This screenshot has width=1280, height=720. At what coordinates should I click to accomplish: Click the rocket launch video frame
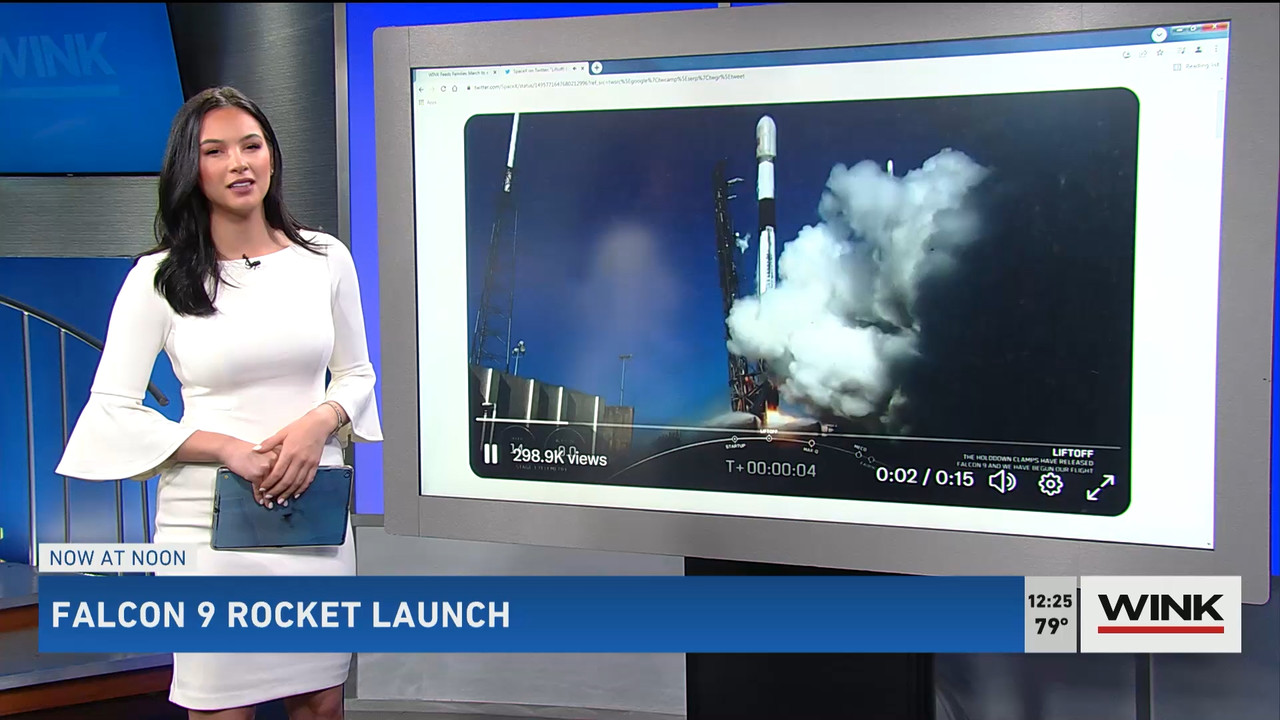[802, 301]
